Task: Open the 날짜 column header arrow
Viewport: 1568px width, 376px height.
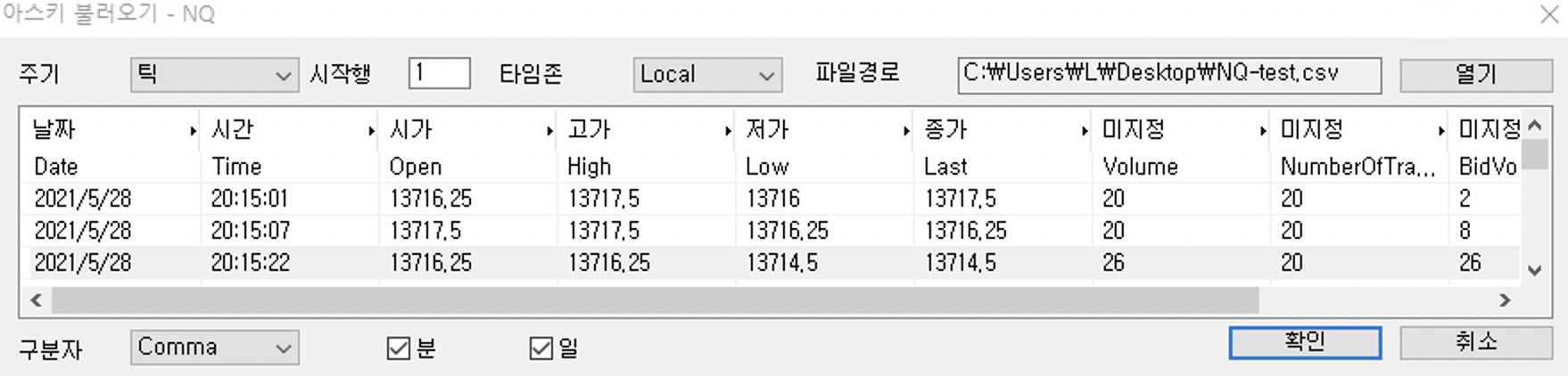Action: tap(193, 132)
